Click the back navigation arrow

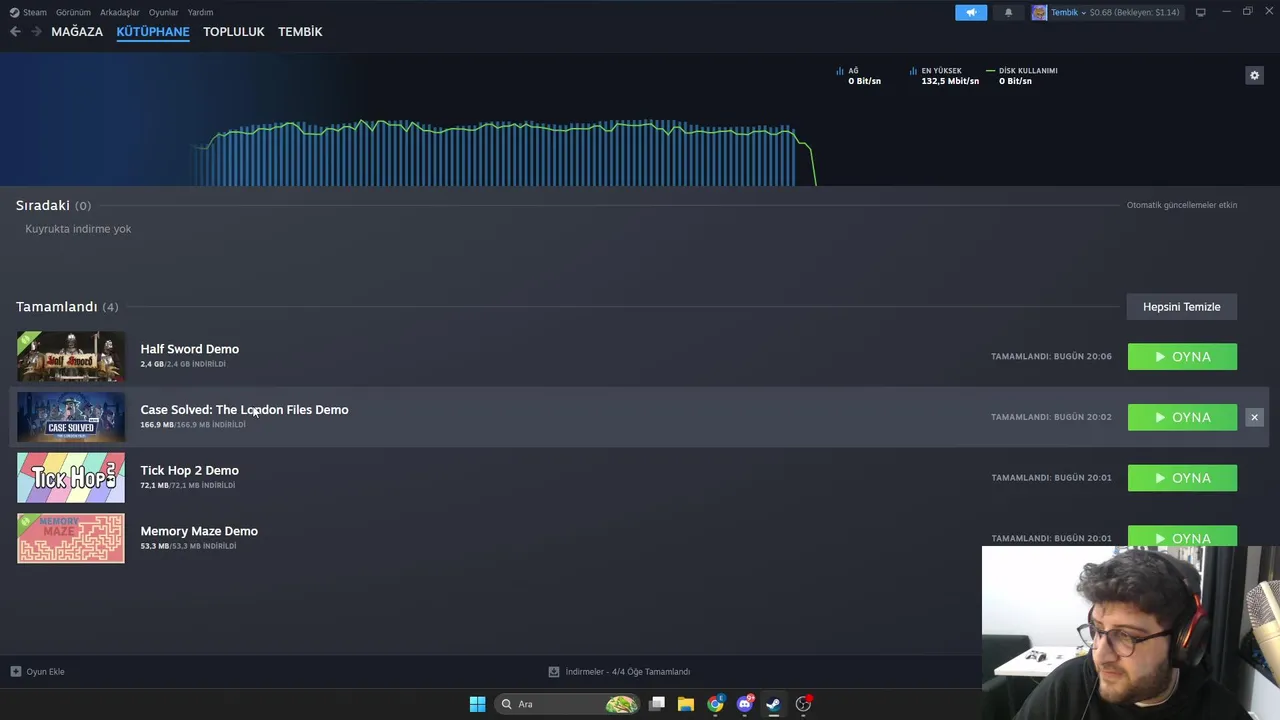(x=15, y=32)
